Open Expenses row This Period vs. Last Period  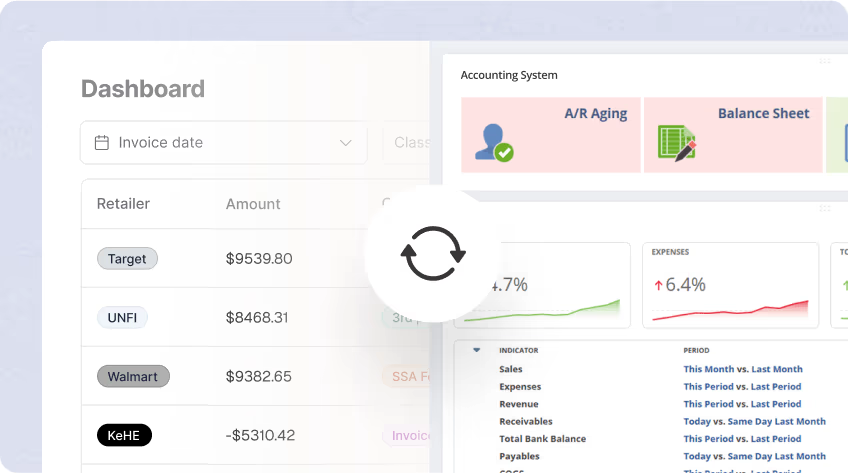tap(742, 387)
